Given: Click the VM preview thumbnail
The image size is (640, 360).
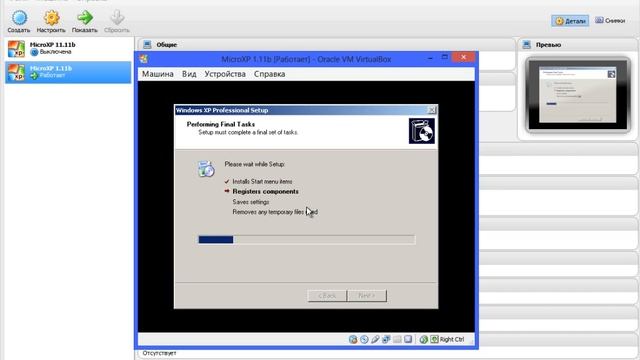Looking at the screenshot, I should coord(578,95).
